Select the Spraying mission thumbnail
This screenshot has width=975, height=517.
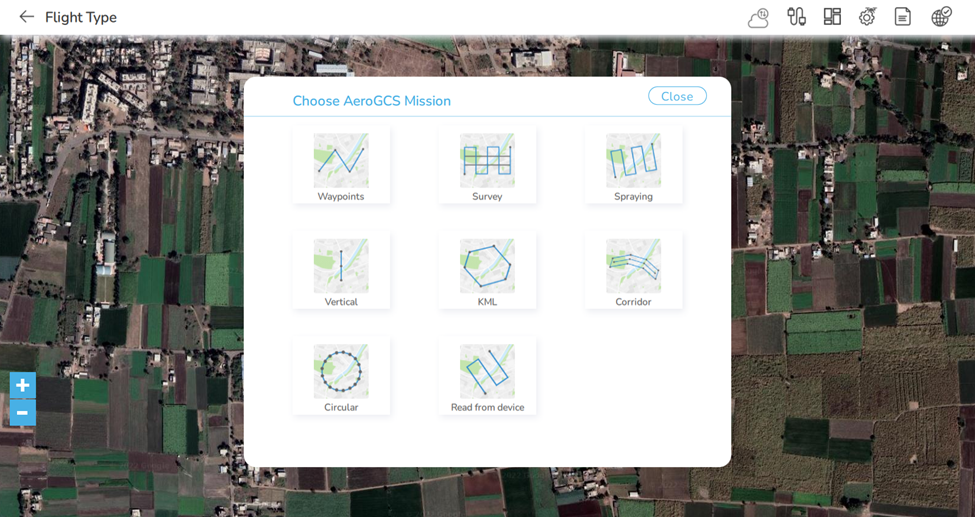point(633,161)
